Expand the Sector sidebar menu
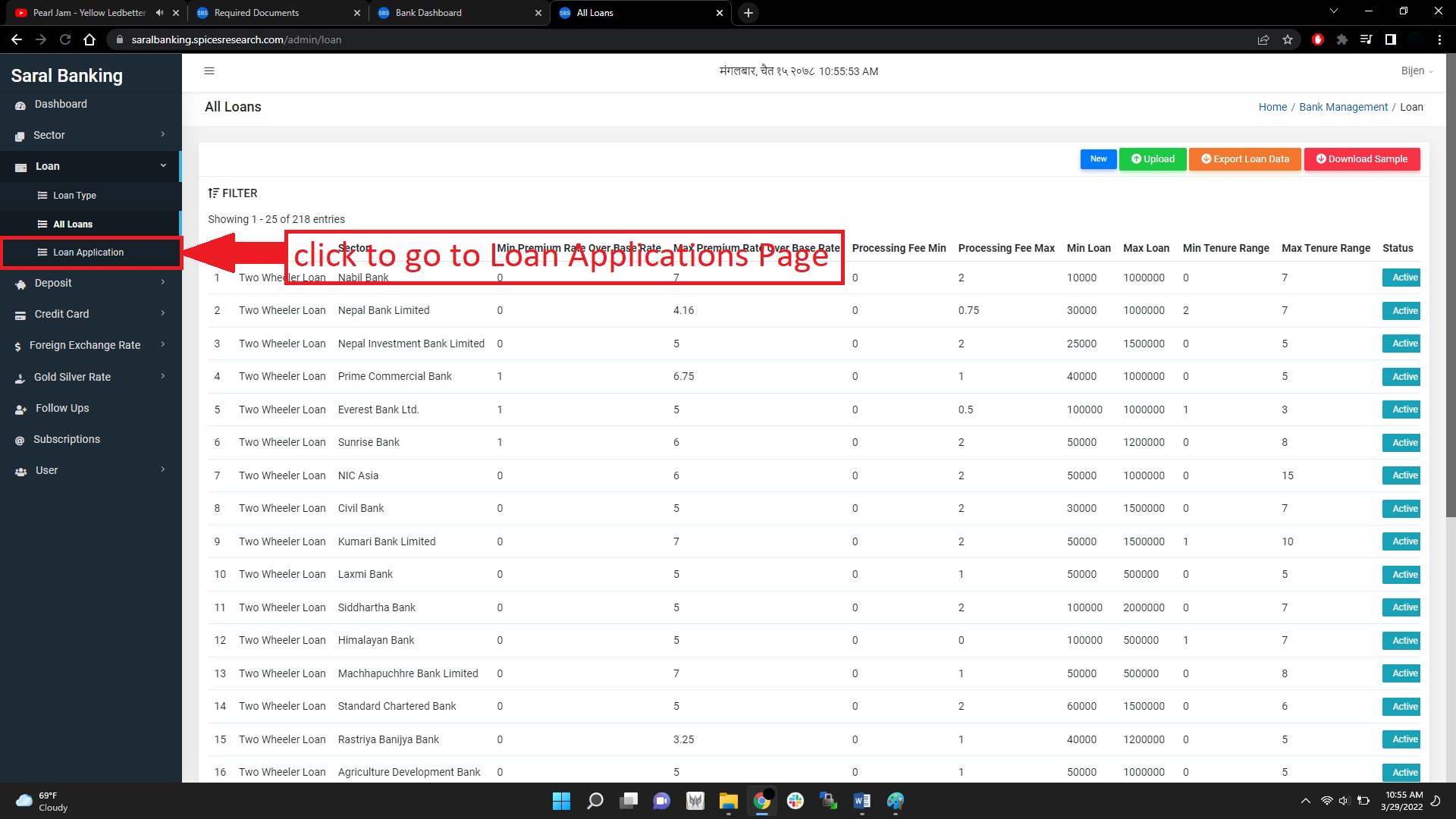This screenshot has height=819, width=1456. [91, 135]
